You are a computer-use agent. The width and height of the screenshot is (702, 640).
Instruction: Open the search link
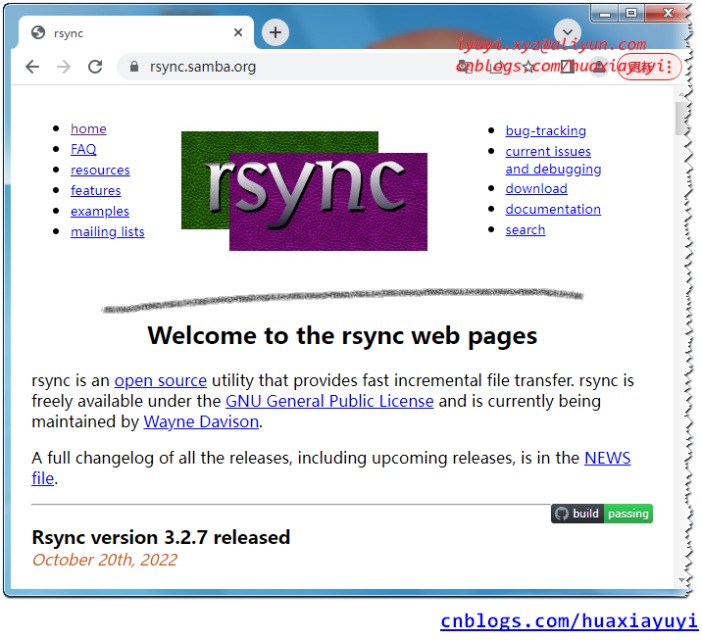click(x=525, y=230)
